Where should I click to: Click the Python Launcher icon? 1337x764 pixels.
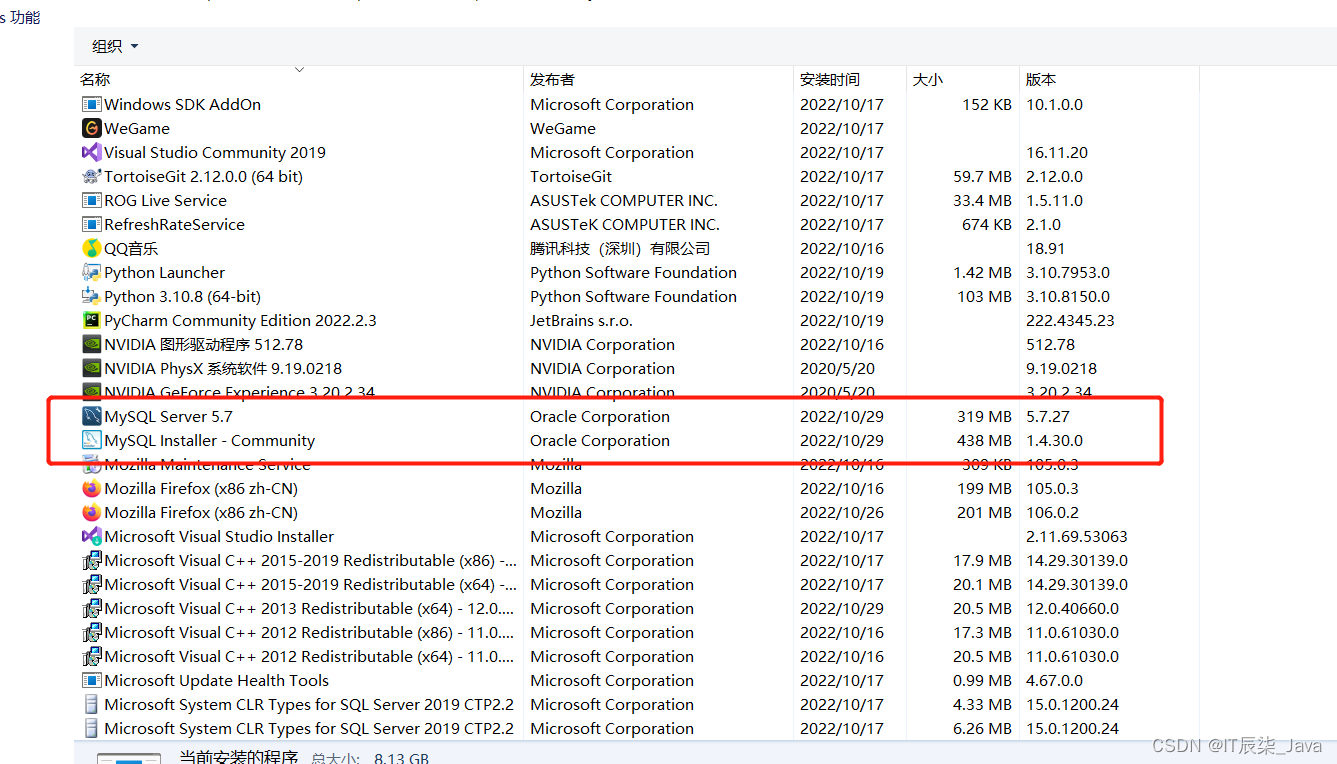(x=91, y=272)
